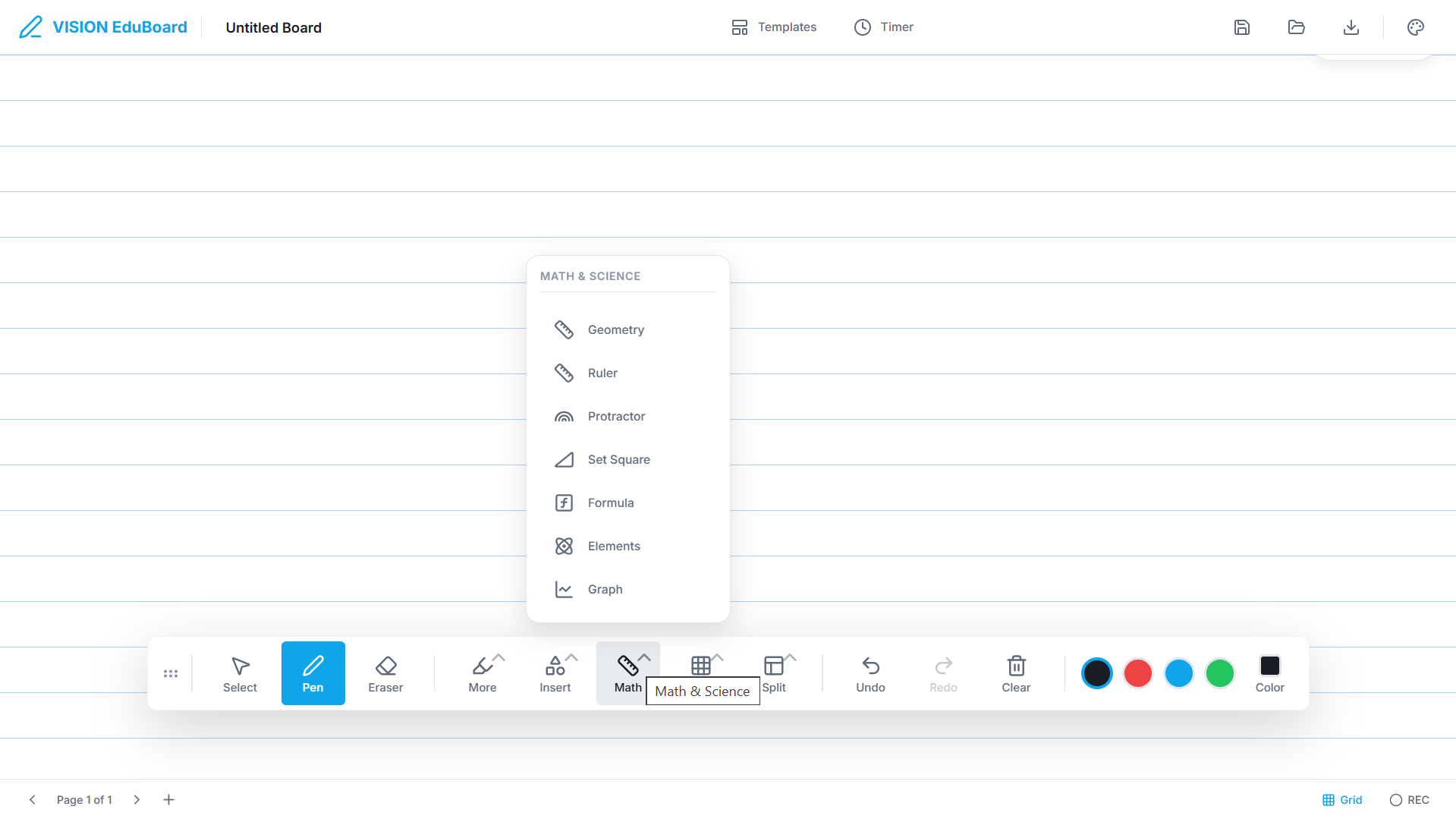Pick the red color swatch
The image size is (1456, 819).
(x=1137, y=673)
